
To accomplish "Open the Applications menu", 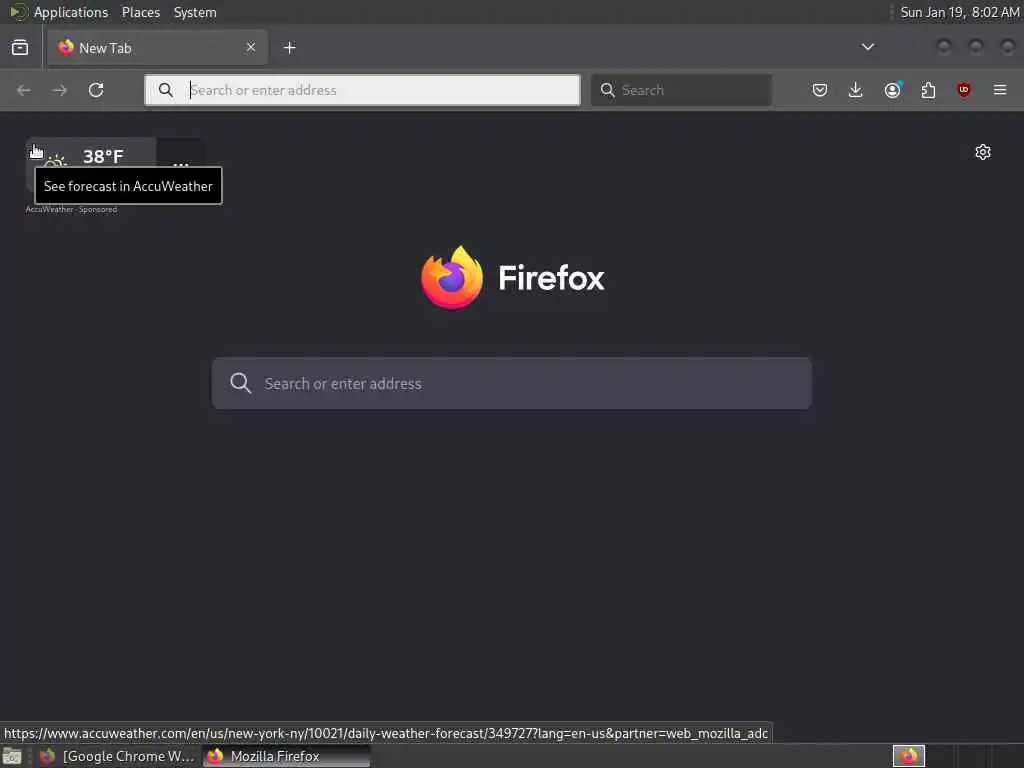I will point(71,12).
